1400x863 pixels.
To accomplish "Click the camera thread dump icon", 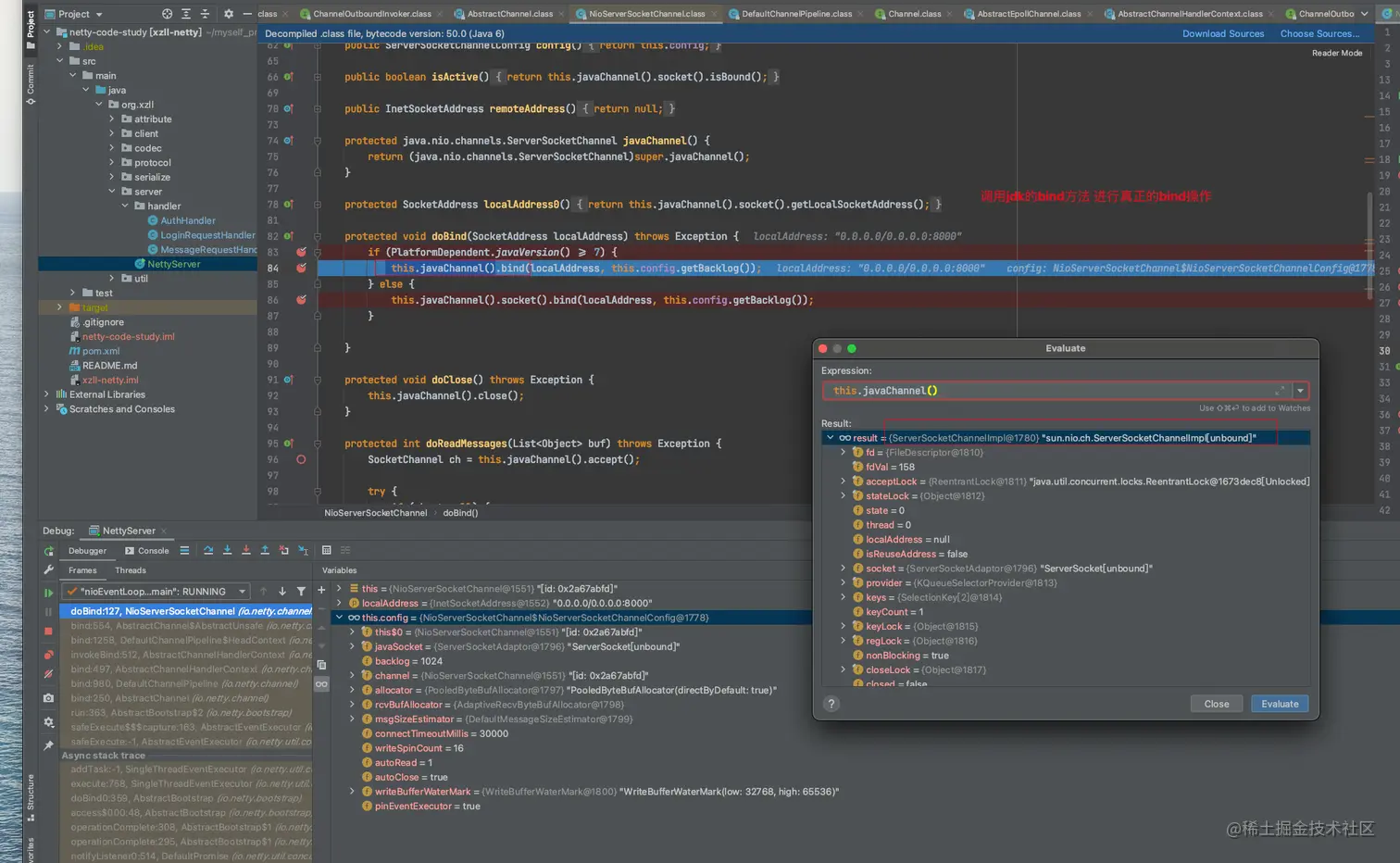I will tap(49, 698).
